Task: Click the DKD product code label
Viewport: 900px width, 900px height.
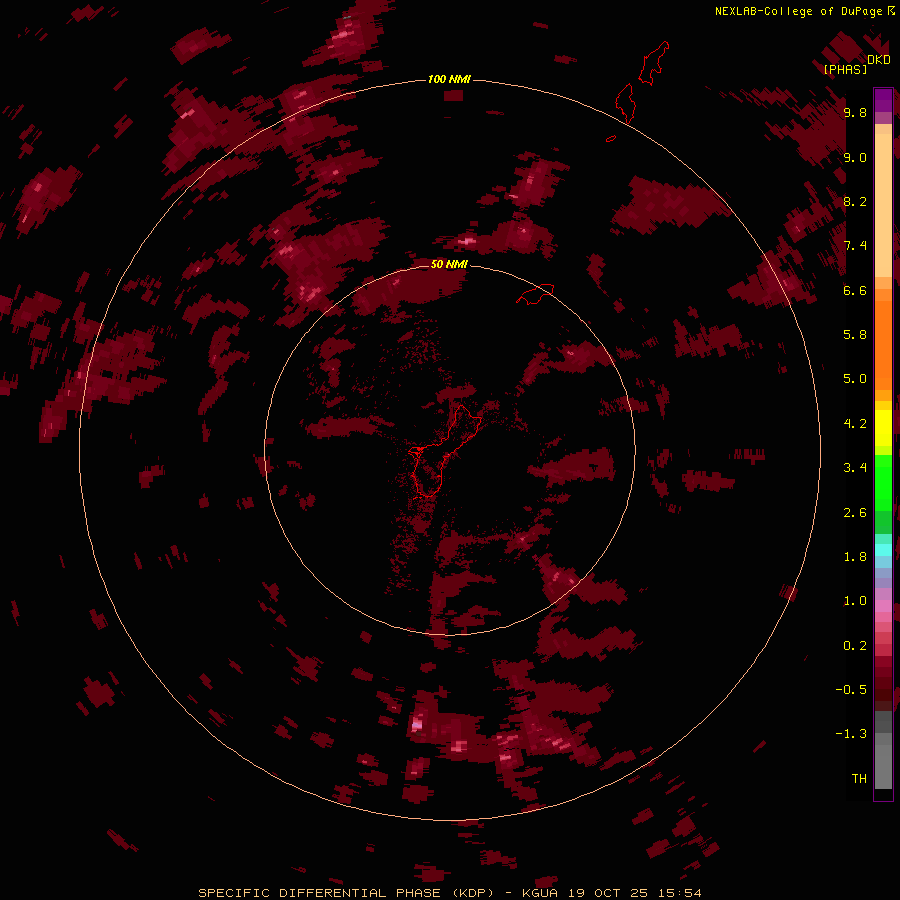Action: (879, 60)
